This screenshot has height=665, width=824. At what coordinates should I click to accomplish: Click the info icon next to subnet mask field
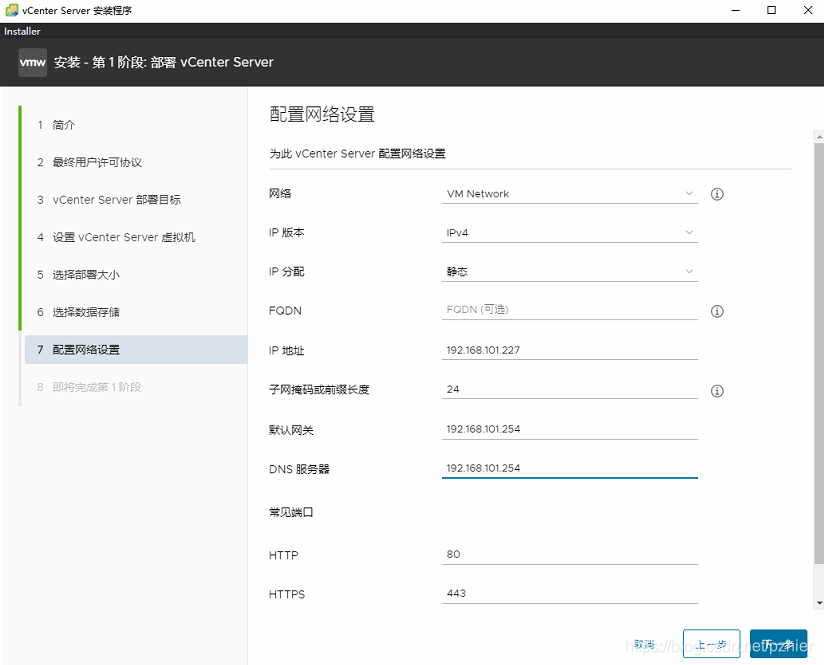click(717, 391)
